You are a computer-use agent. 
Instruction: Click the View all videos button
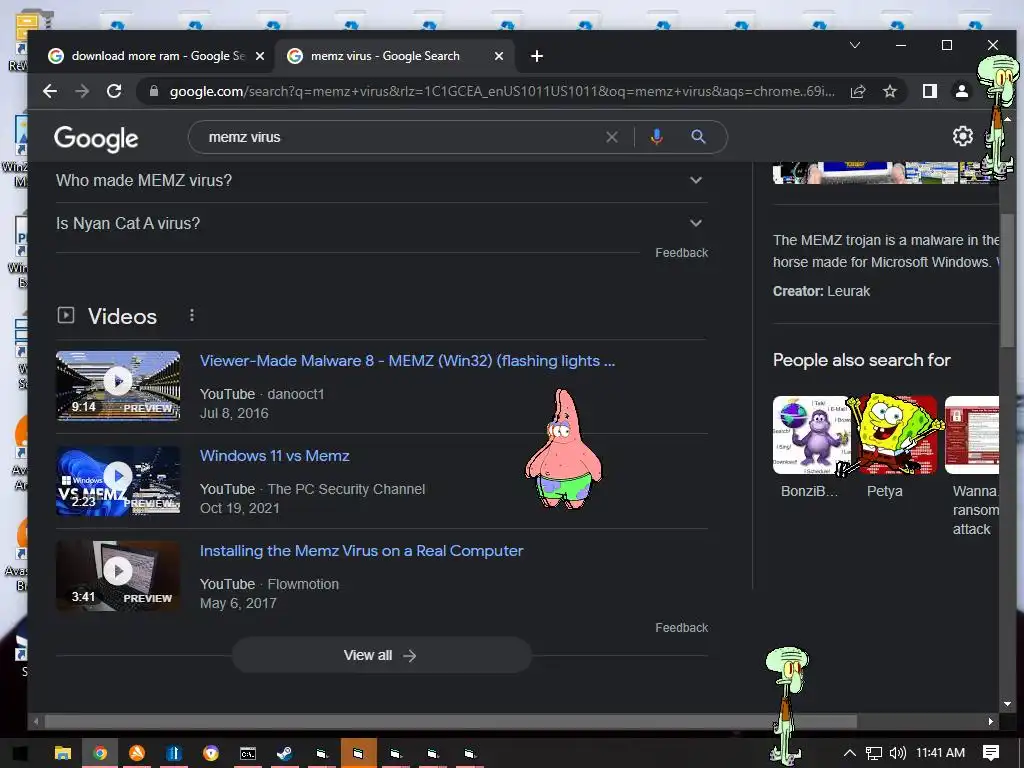pyautogui.click(x=381, y=655)
